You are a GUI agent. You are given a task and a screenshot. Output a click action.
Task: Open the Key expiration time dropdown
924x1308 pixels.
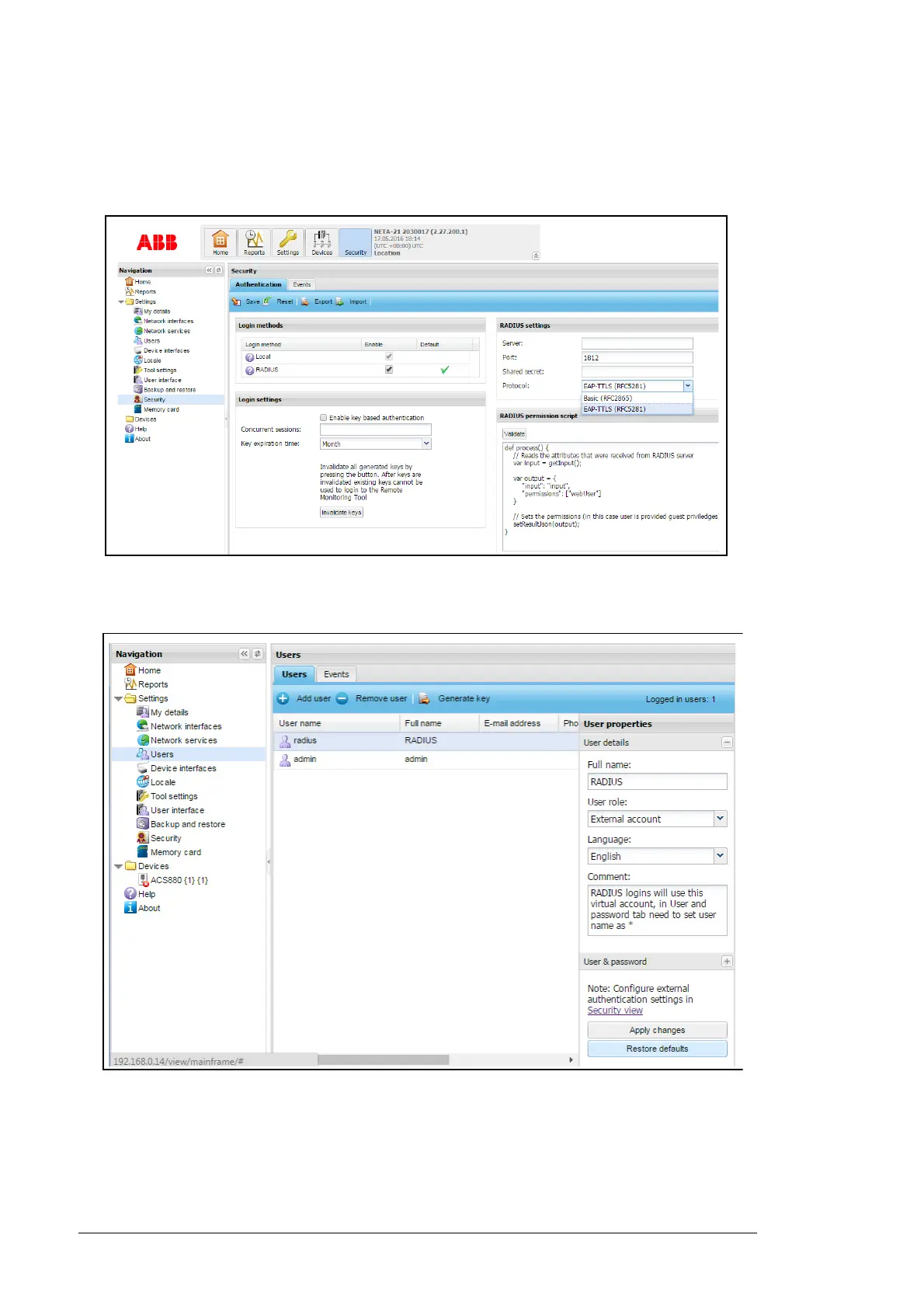click(426, 444)
